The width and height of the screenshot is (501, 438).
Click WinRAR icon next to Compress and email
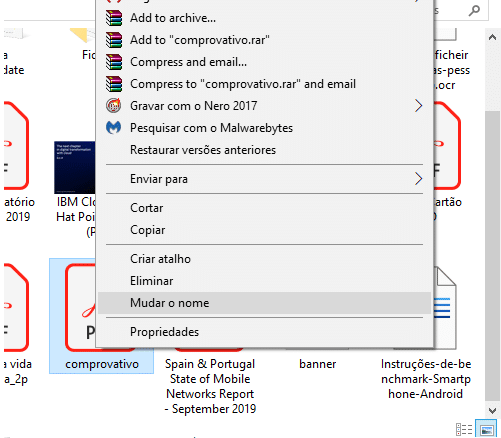(x=114, y=62)
